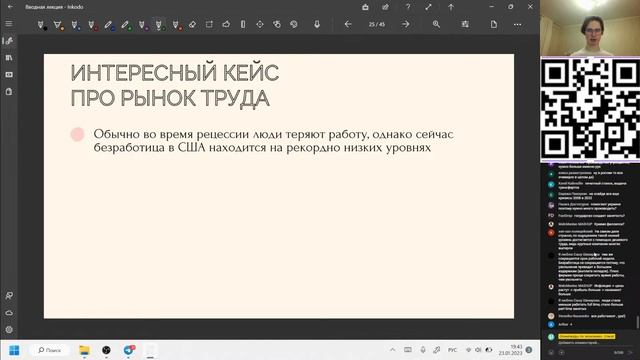640x360 pixels.
Task: Select the black pen tool
Action: click(x=41, y=25)
